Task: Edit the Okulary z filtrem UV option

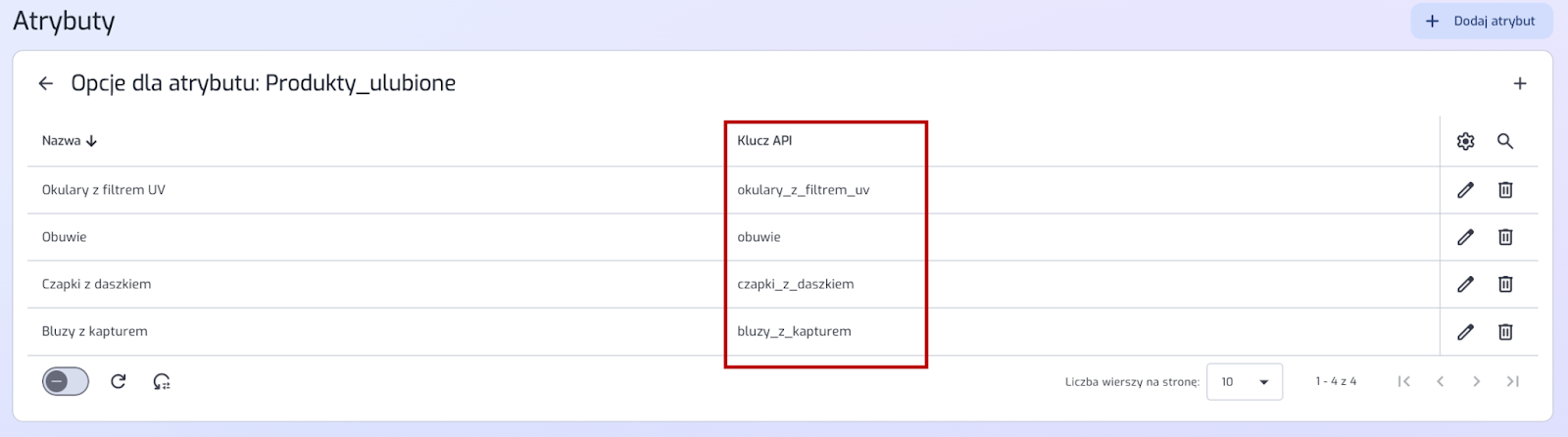Action: click(1465, 190)
